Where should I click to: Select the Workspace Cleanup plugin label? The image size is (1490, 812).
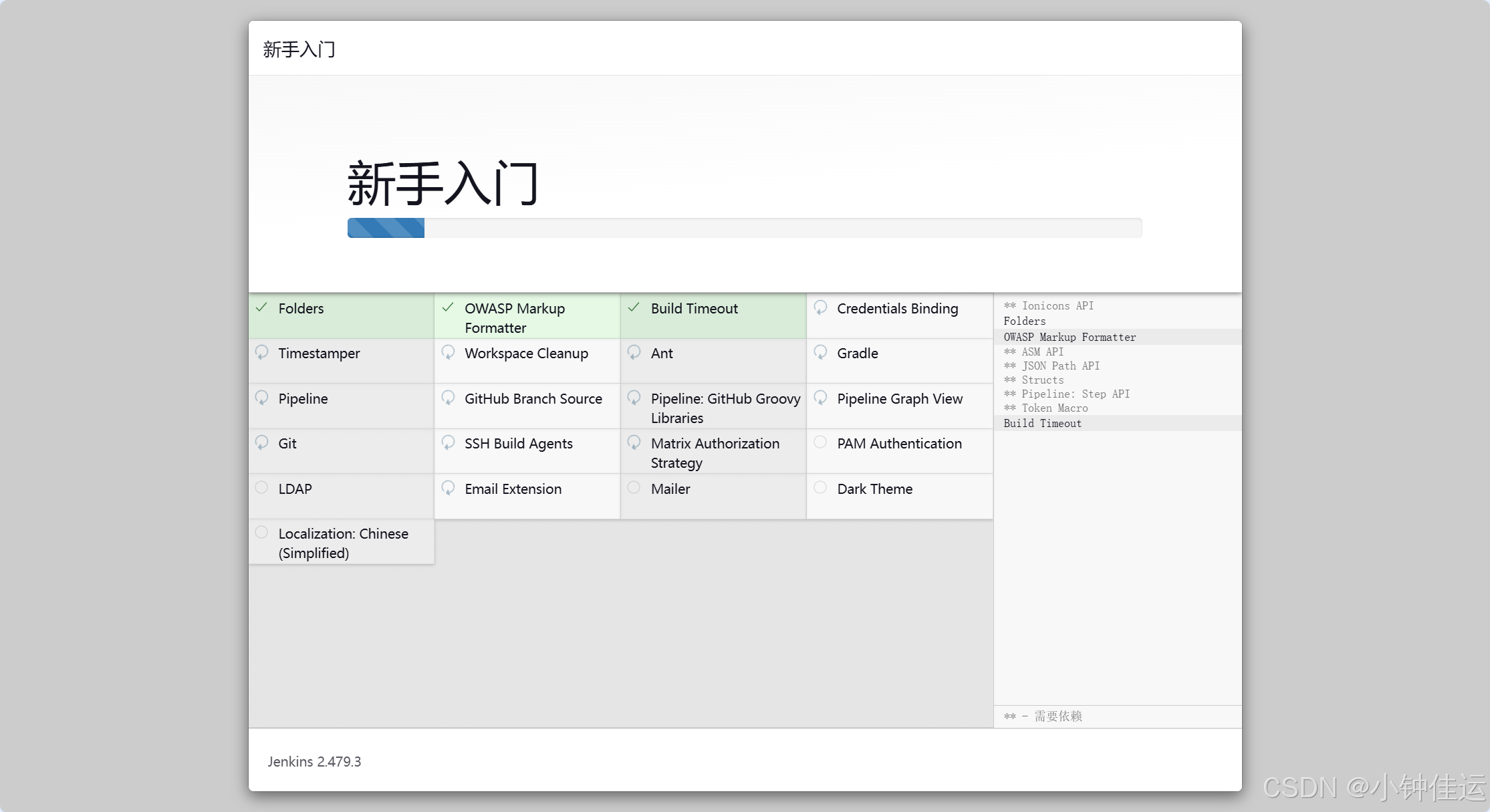tap(527, 354)
